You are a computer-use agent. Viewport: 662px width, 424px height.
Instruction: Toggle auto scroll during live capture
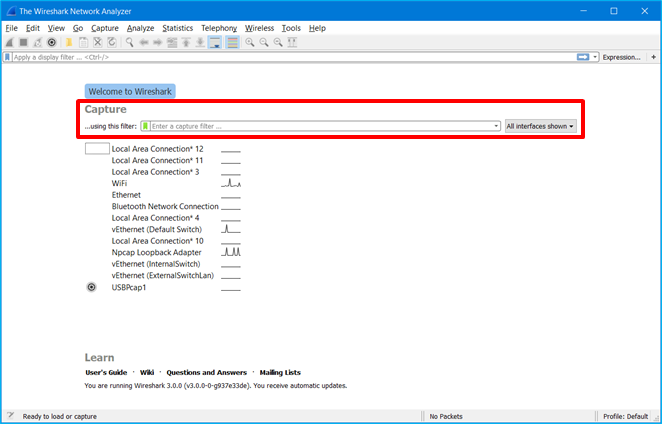215,42
